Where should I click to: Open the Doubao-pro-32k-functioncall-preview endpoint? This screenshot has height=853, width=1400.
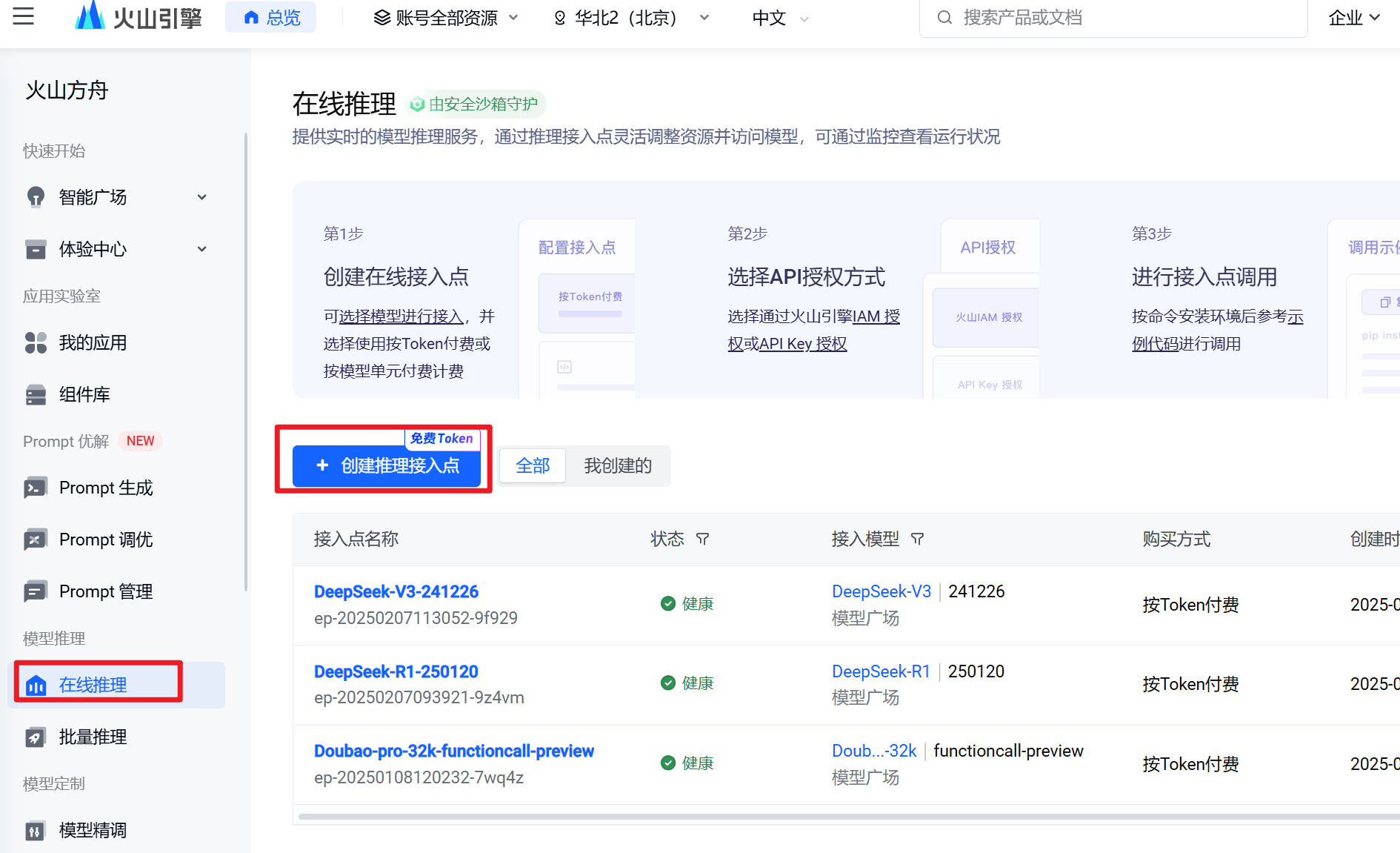454,751
